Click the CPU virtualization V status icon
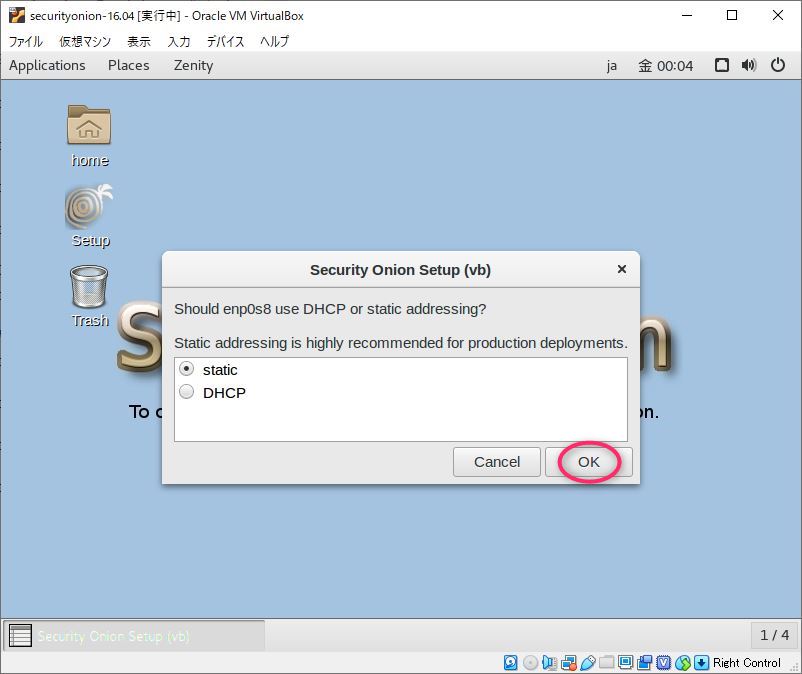Image resolution: width=802 pixels, height=674 pixels. click(663, 663)
